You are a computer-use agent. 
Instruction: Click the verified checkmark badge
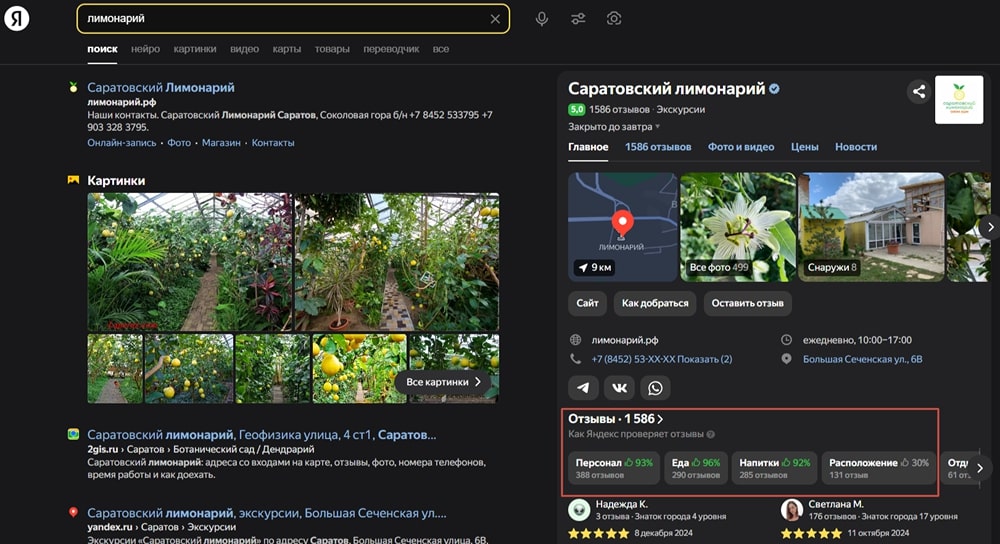coord(774,89)
